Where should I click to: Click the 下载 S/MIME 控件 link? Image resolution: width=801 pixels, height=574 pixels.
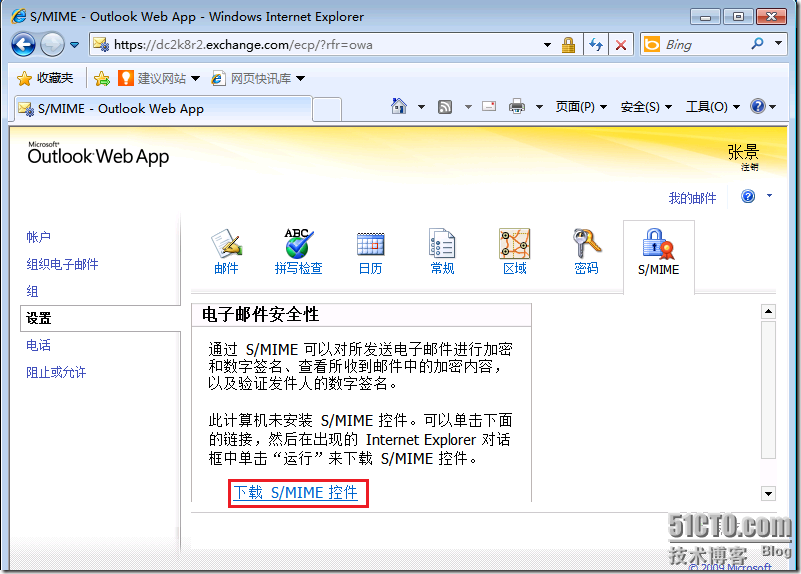(295, 493)
